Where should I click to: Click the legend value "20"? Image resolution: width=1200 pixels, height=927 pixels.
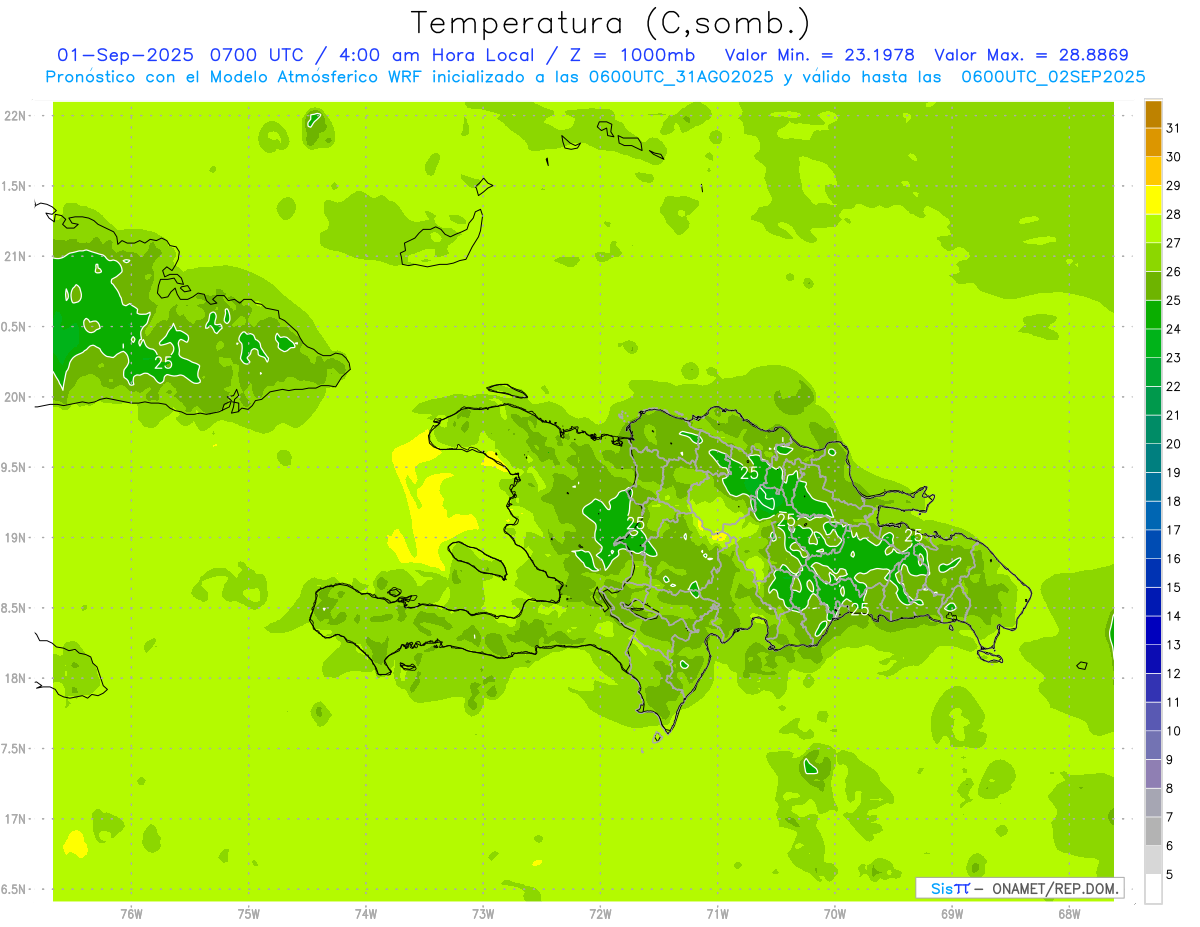point(1174,444)
